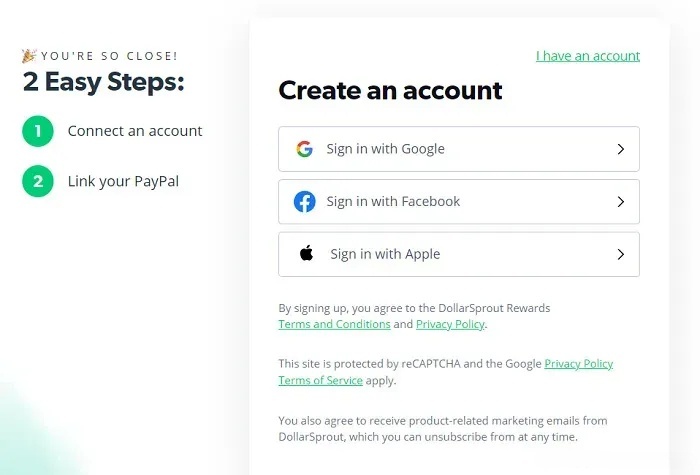Open the Terms and Conditions link
Viewport: 700px width, 475px height.
coord(334,324)
